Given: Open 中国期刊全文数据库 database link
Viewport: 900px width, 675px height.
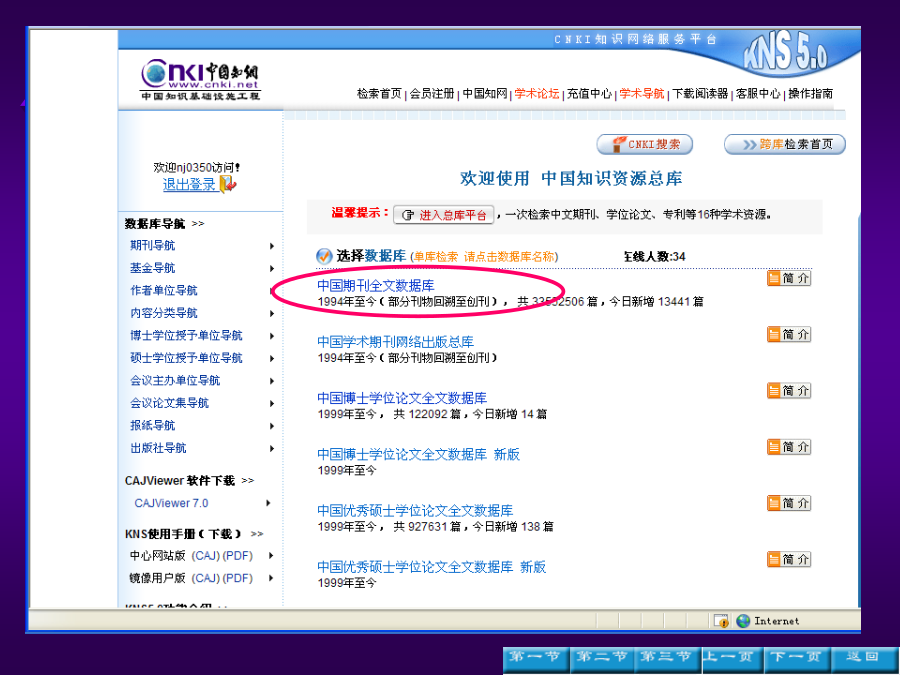Looking at the screenshot, I should (375, 285).
